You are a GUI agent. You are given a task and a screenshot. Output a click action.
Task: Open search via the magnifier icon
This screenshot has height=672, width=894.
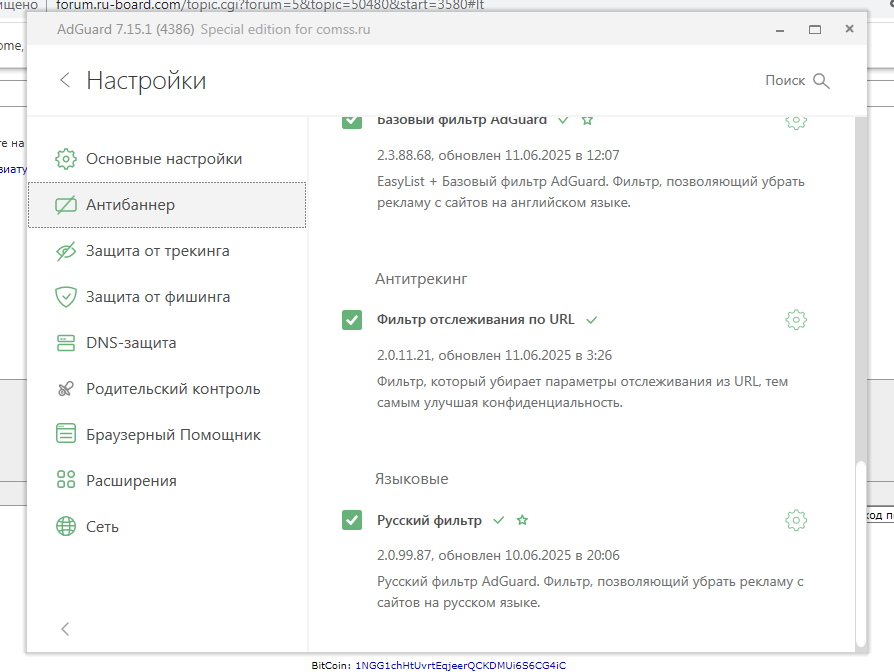821,81
